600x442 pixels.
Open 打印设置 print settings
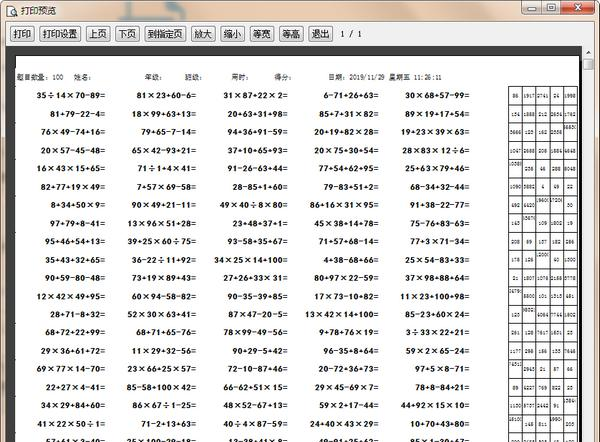(60, 34)
